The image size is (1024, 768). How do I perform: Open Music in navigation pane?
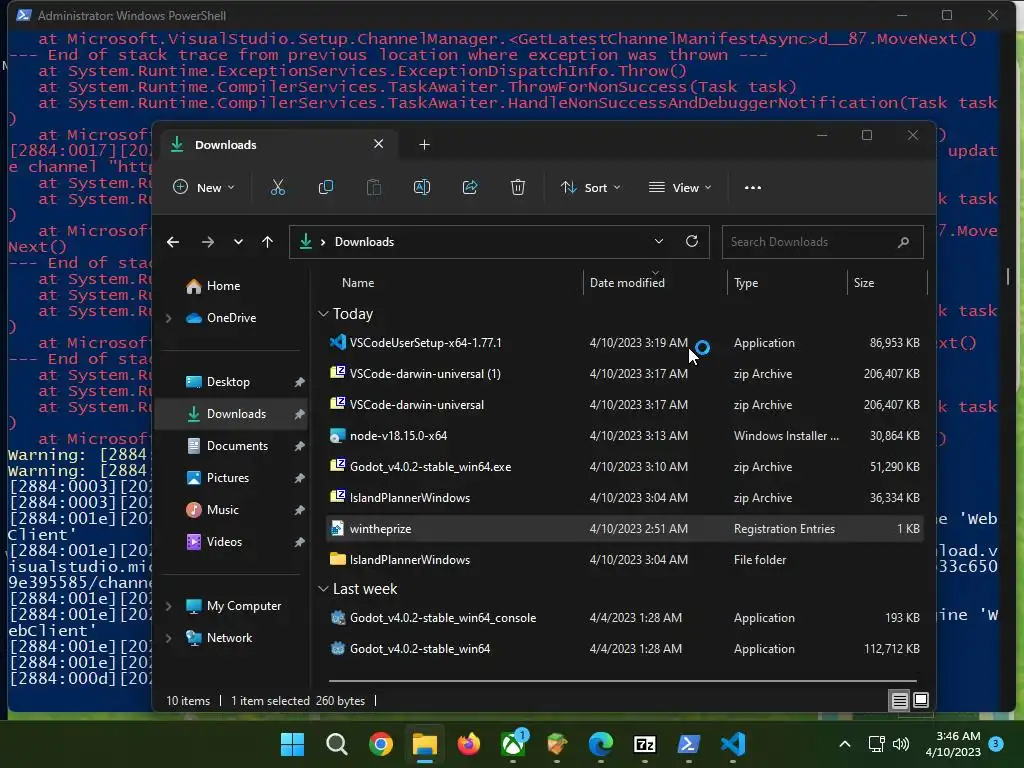(x=222, y=510)
